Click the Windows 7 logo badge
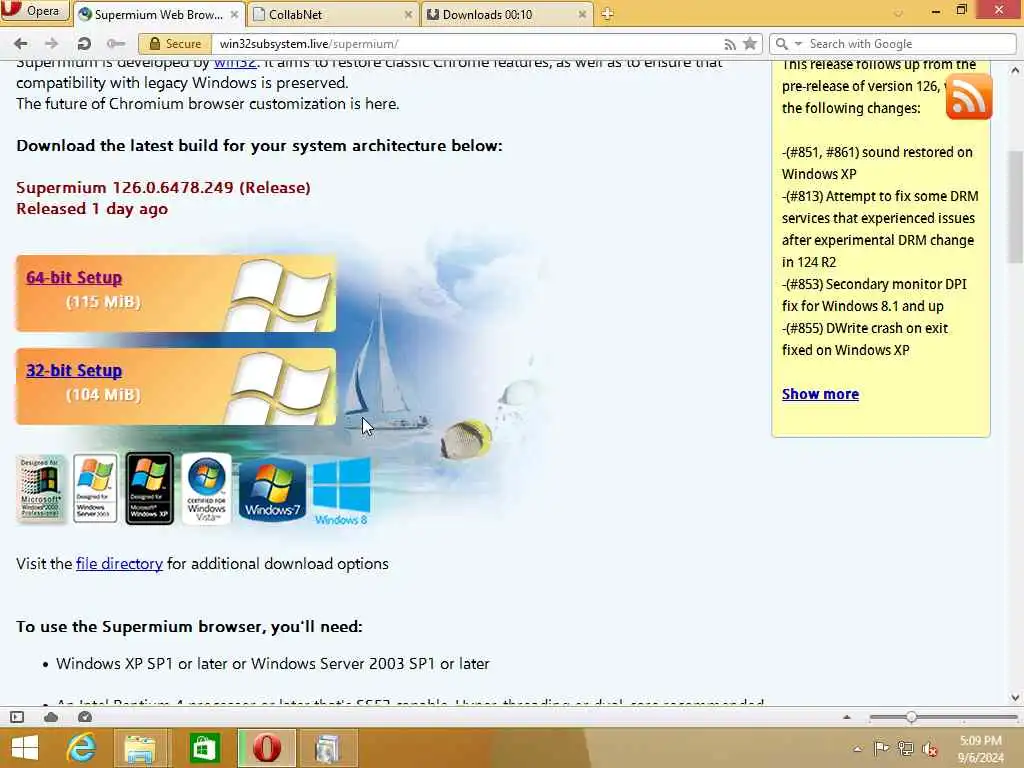Image resolution: width=1024 pixels, height=768 pixels. [x=272, y=490]
